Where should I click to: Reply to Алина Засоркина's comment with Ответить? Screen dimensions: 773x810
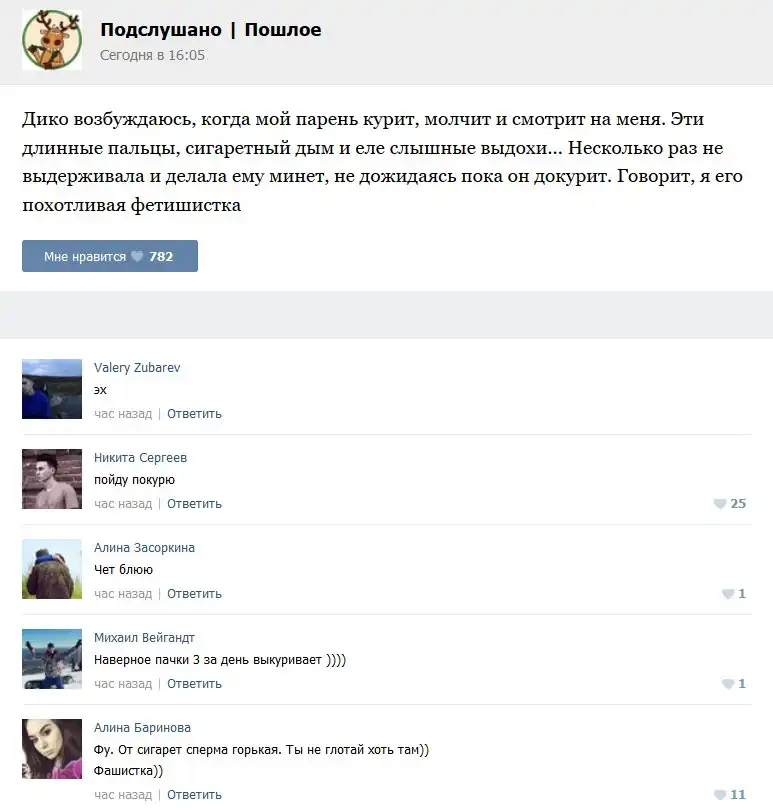(x=194, y=594)
